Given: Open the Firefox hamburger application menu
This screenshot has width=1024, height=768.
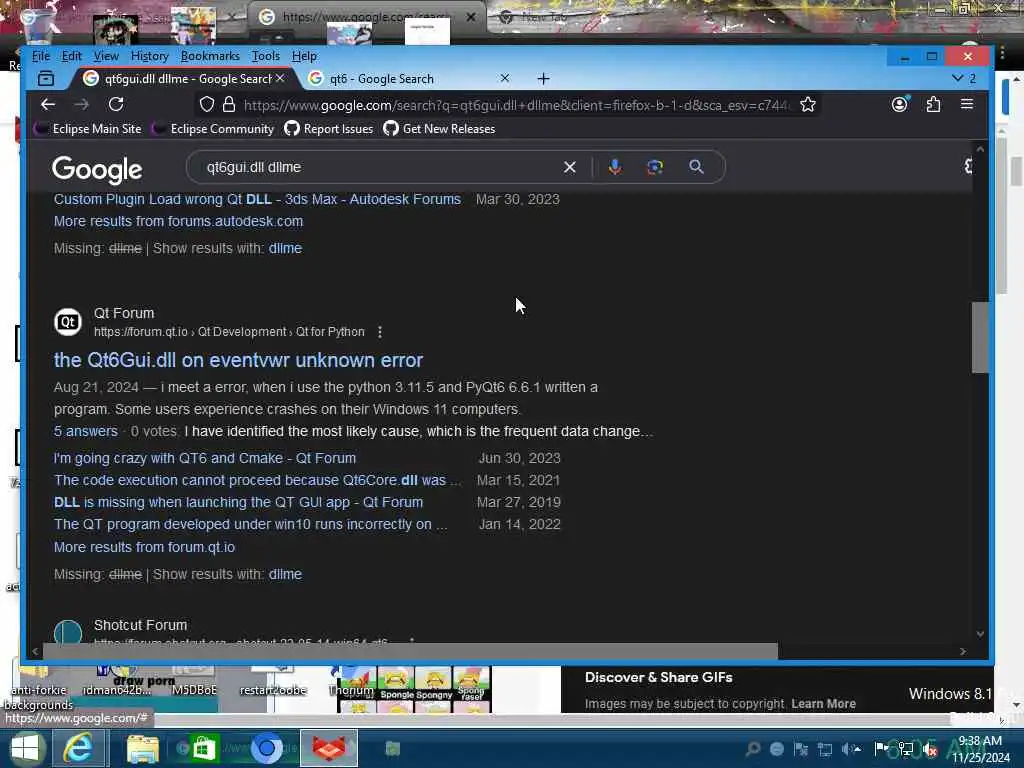Looking at the screenshot, I should tap(967, 104).
